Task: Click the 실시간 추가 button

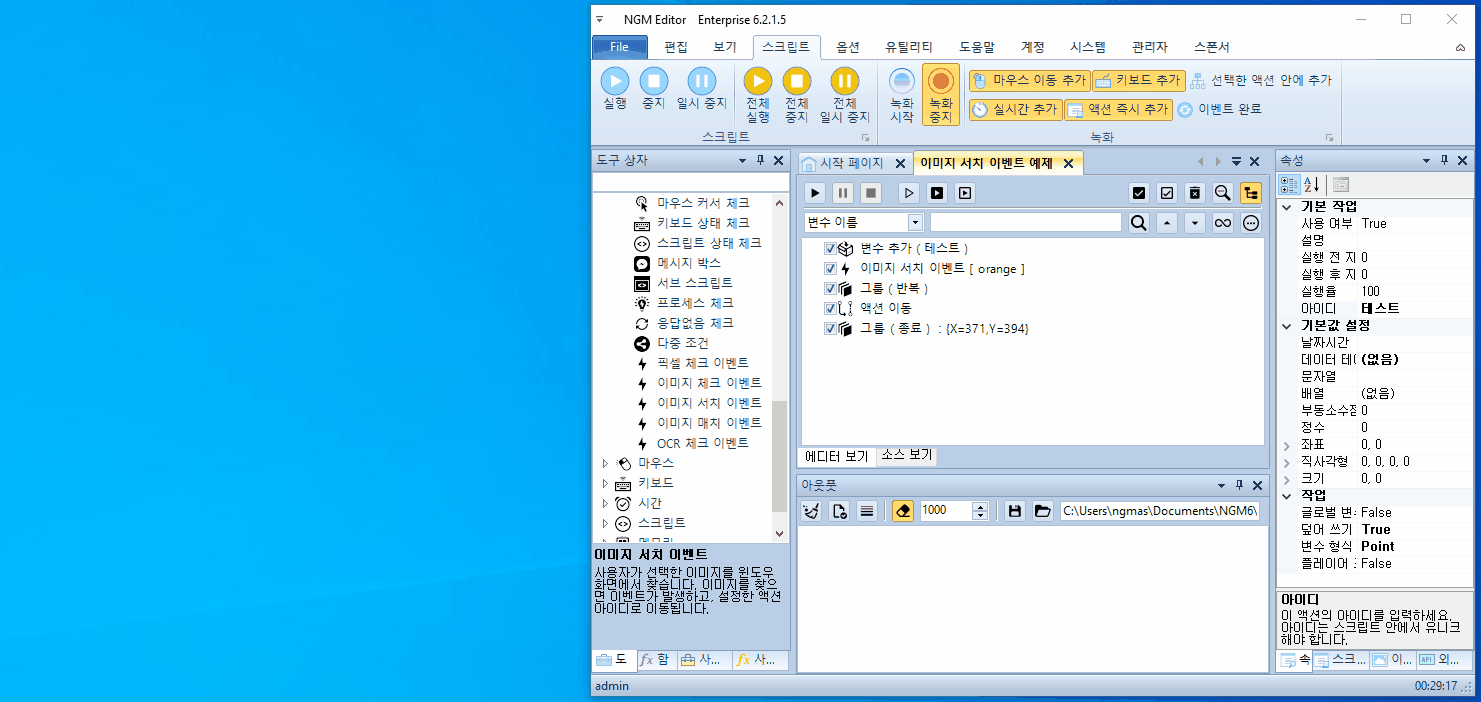Action: [x=1015, y=109]
